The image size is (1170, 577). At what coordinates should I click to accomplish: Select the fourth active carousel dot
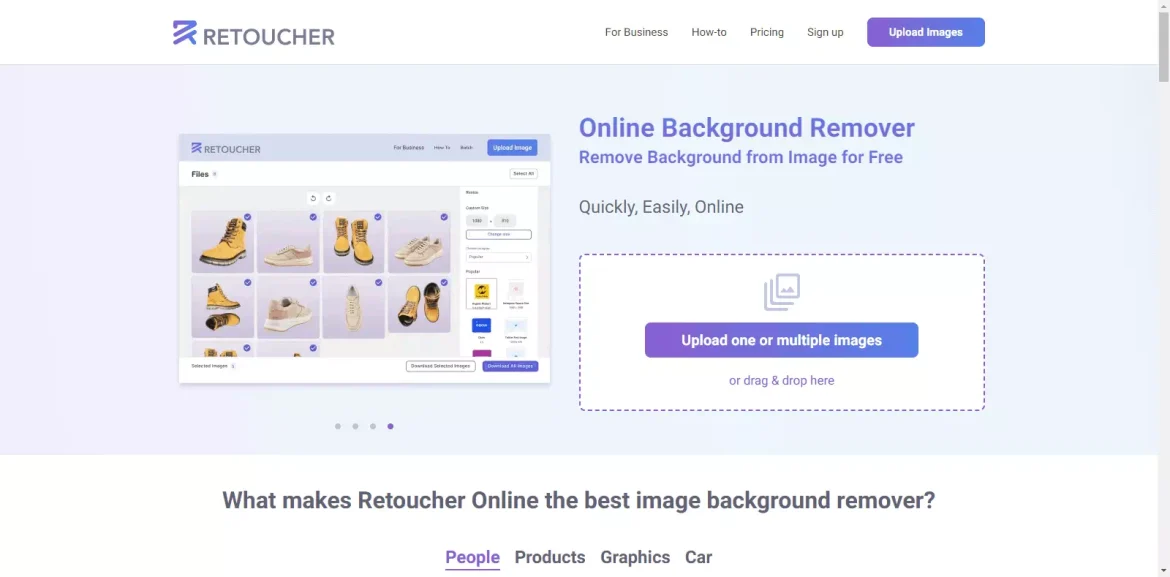pyautogui.click(x=390, y=426)
